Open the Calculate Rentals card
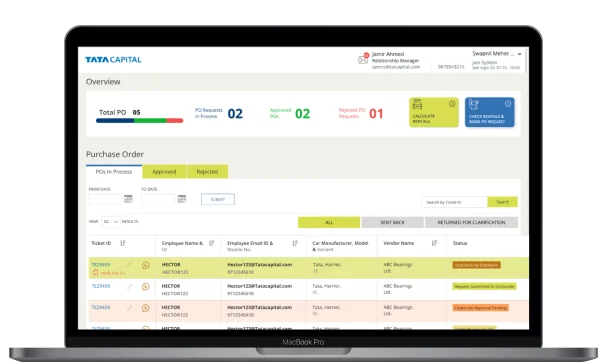 point(434,112)
